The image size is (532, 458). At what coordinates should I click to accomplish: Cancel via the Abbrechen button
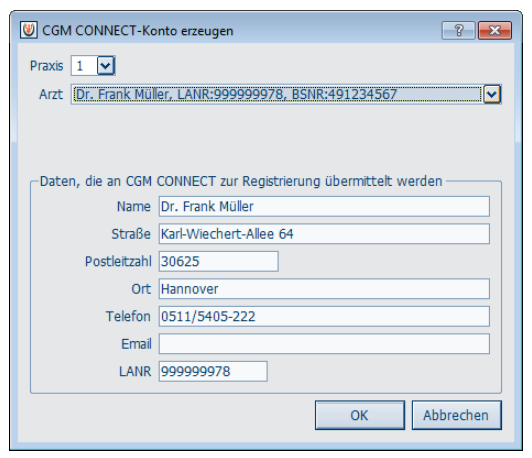[x=456, y=415]
